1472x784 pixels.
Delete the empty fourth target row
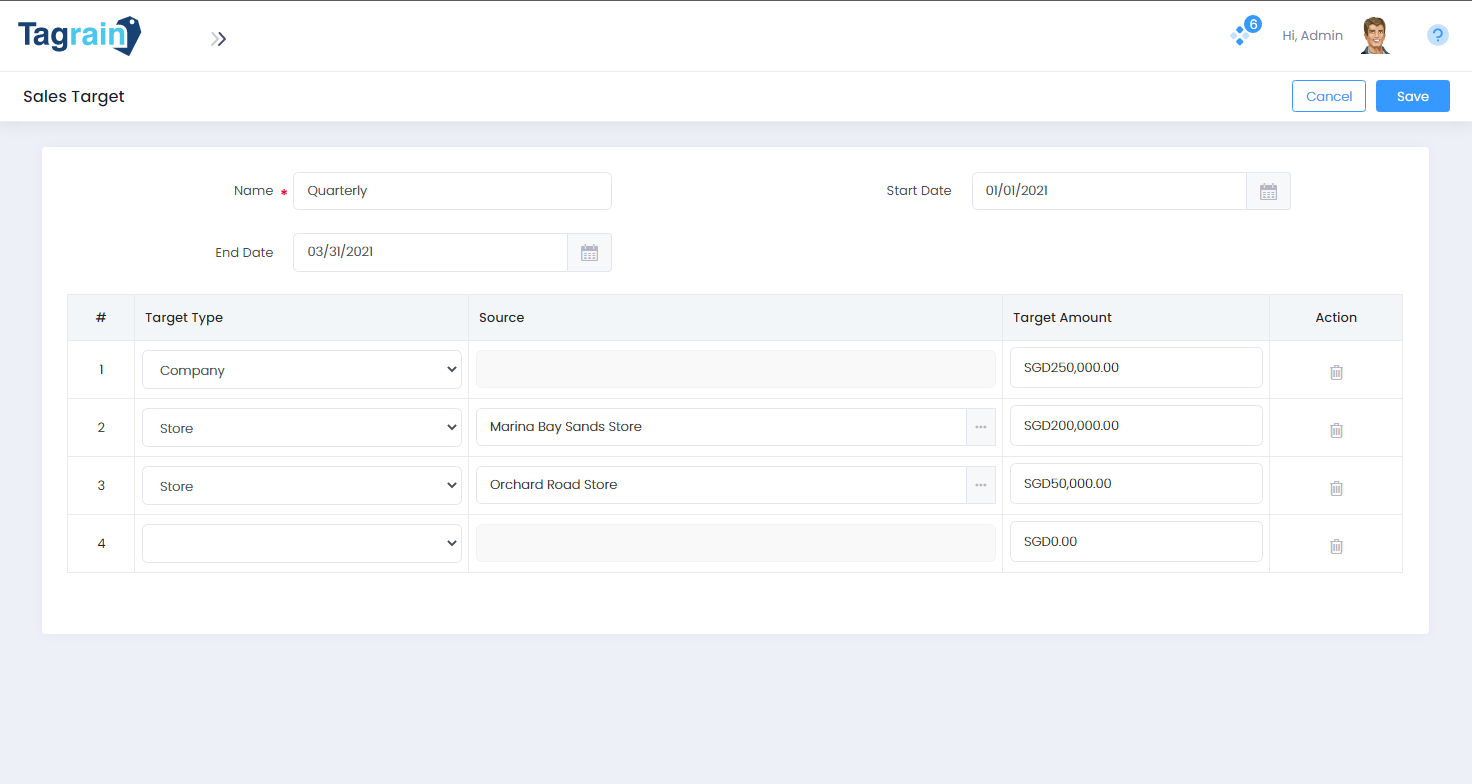1336,546
